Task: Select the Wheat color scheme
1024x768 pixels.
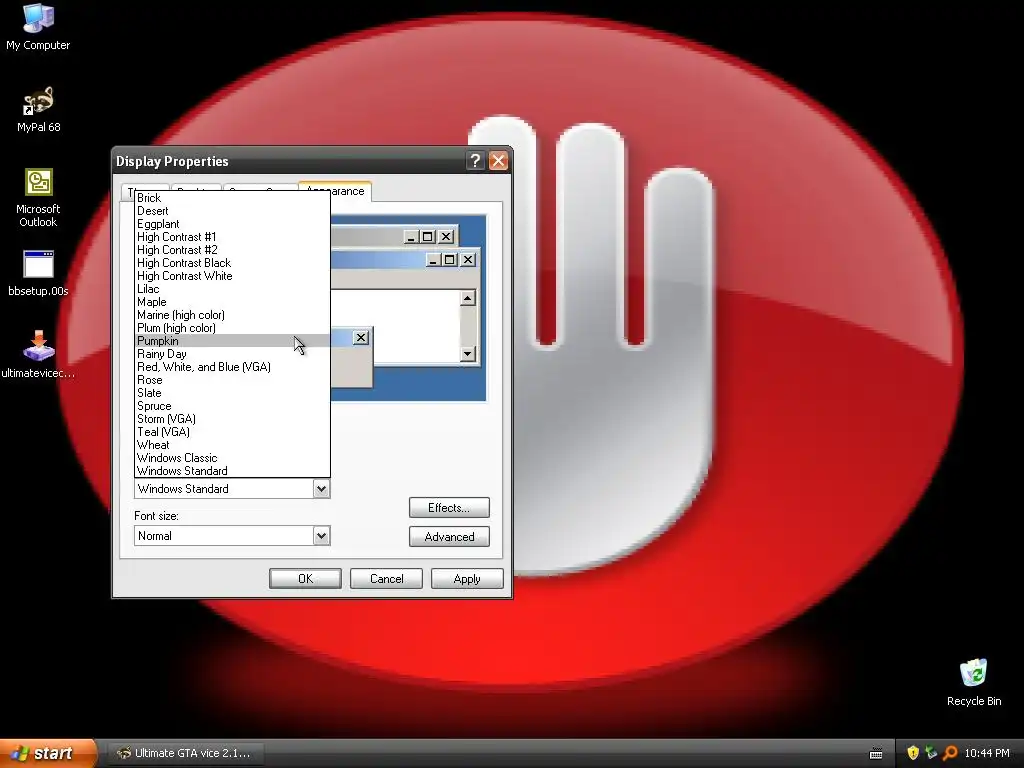Action: click(x=232, y=445)
